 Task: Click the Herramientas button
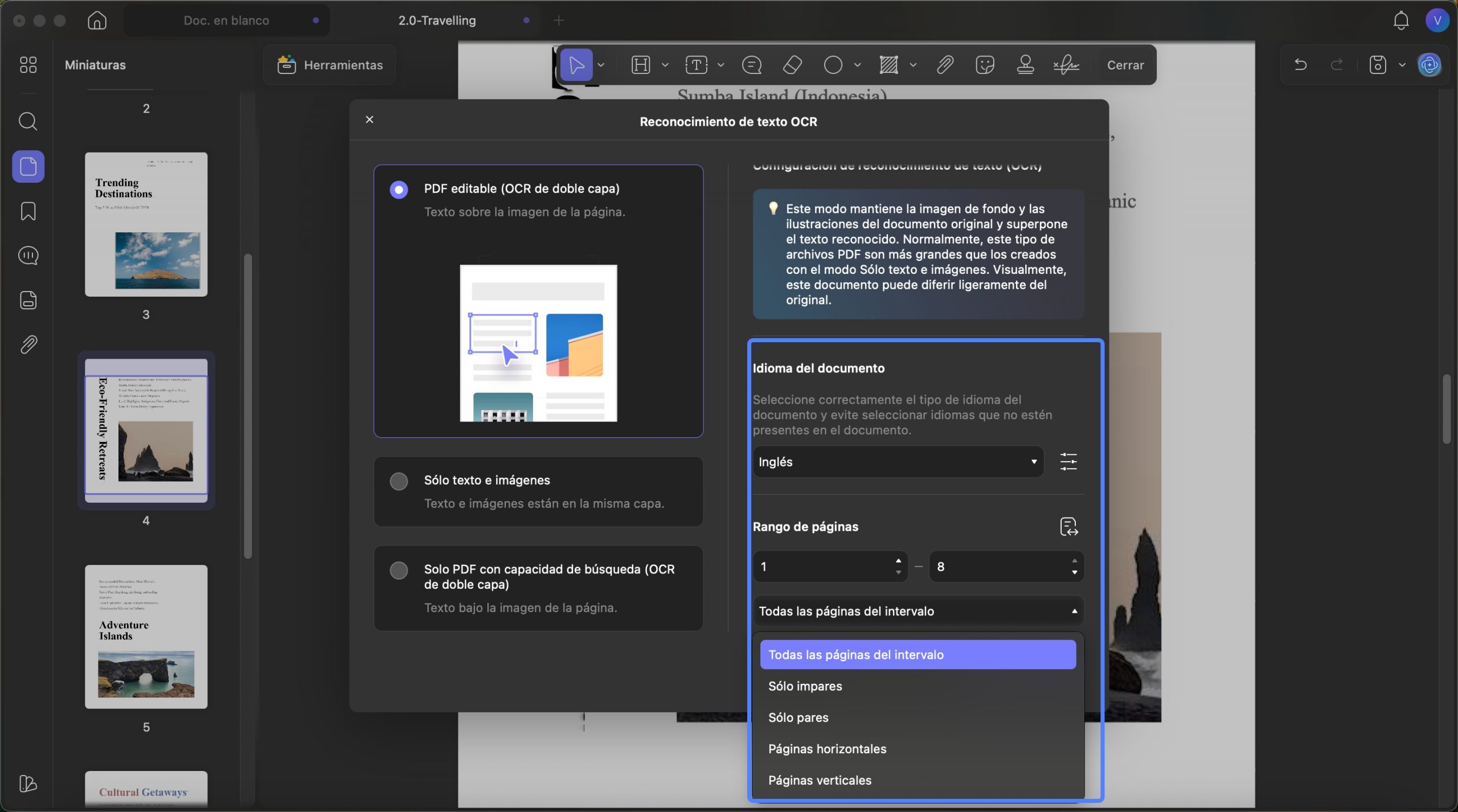pyautogui.click(x=330, y=65)
